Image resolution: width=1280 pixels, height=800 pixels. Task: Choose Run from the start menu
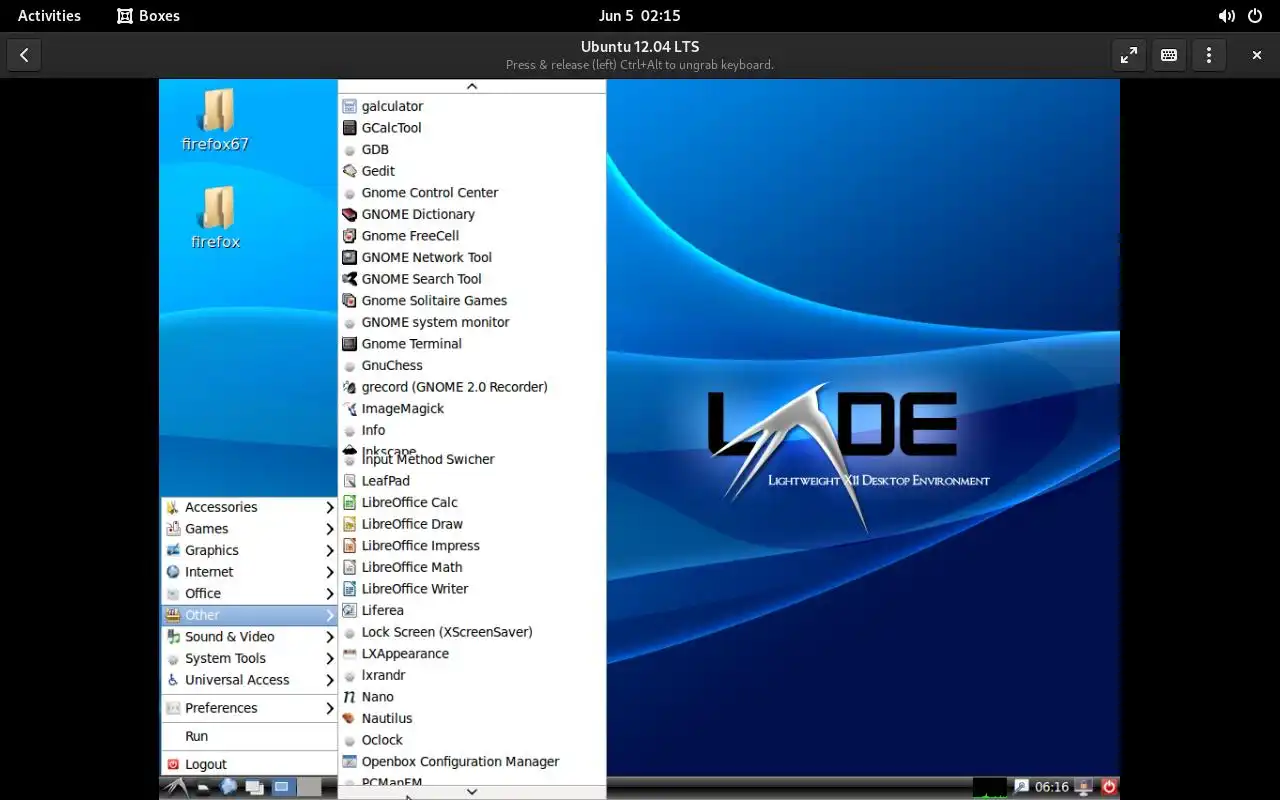tap(249, 736)
